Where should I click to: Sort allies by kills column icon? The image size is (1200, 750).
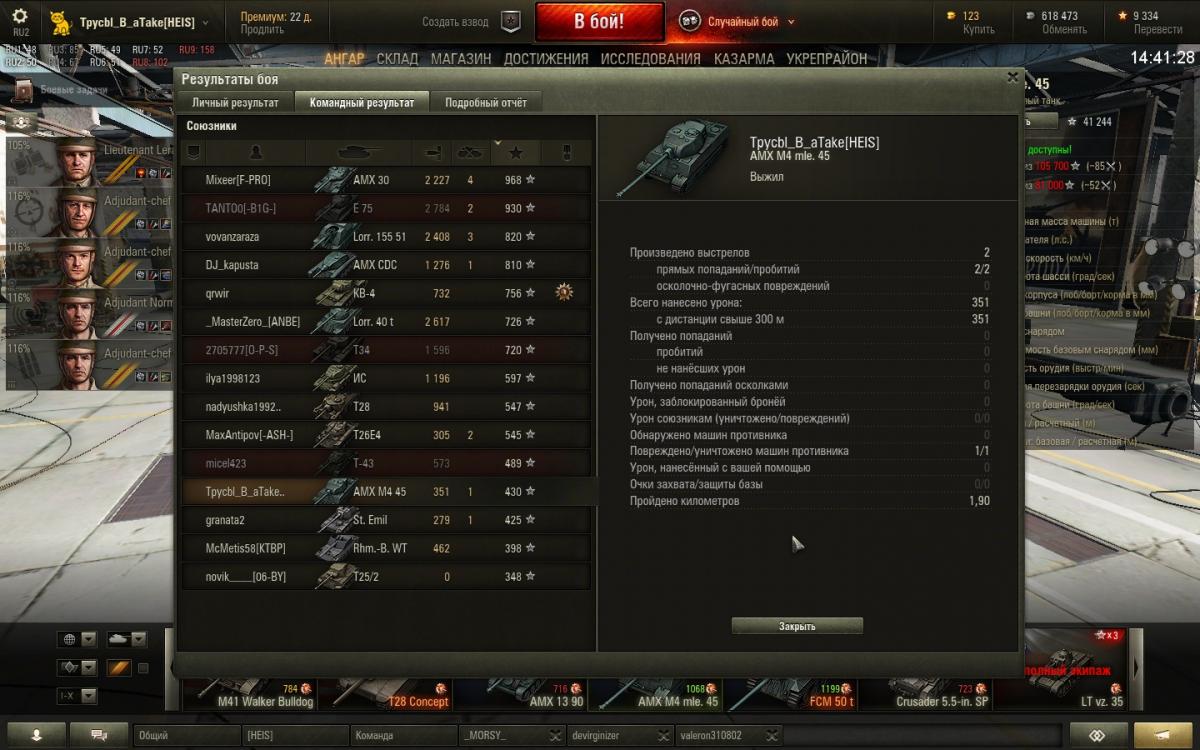[x=470, y=152]
